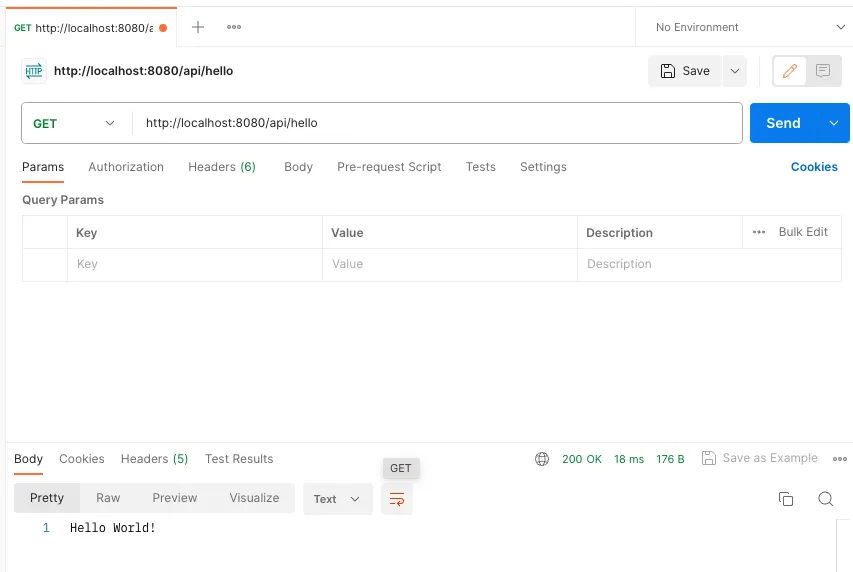This screenshot has height=572, width=853.
Task: Click the request title http://localhost:8080/api/hello
Action: click(x=144, y=71)
